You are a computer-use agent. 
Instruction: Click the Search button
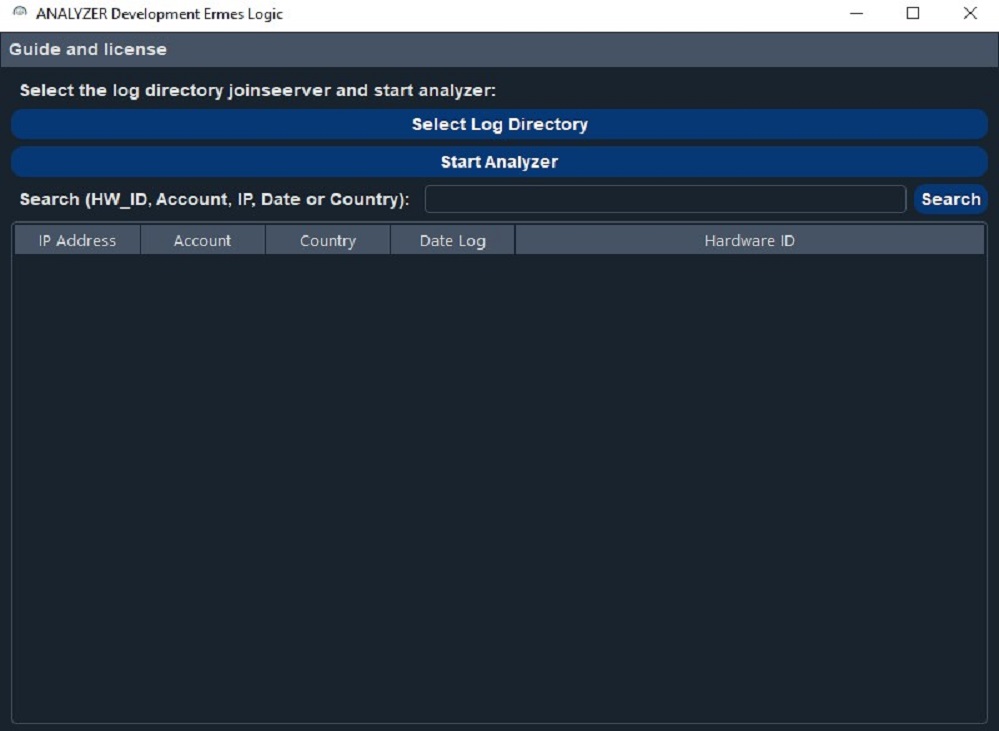(x=950, y=199)
